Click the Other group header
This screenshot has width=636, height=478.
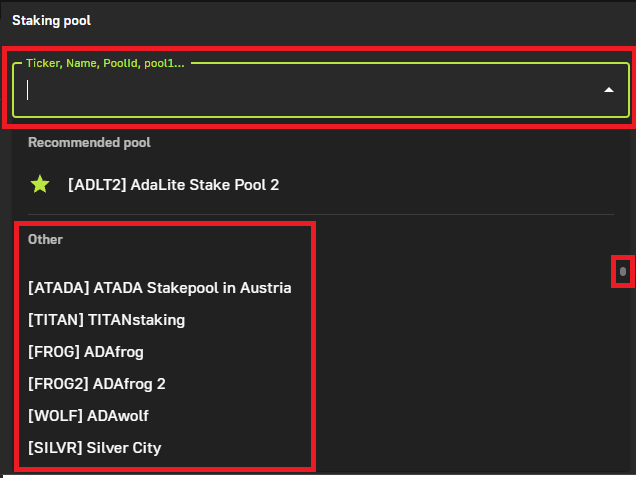pos(45,239)
